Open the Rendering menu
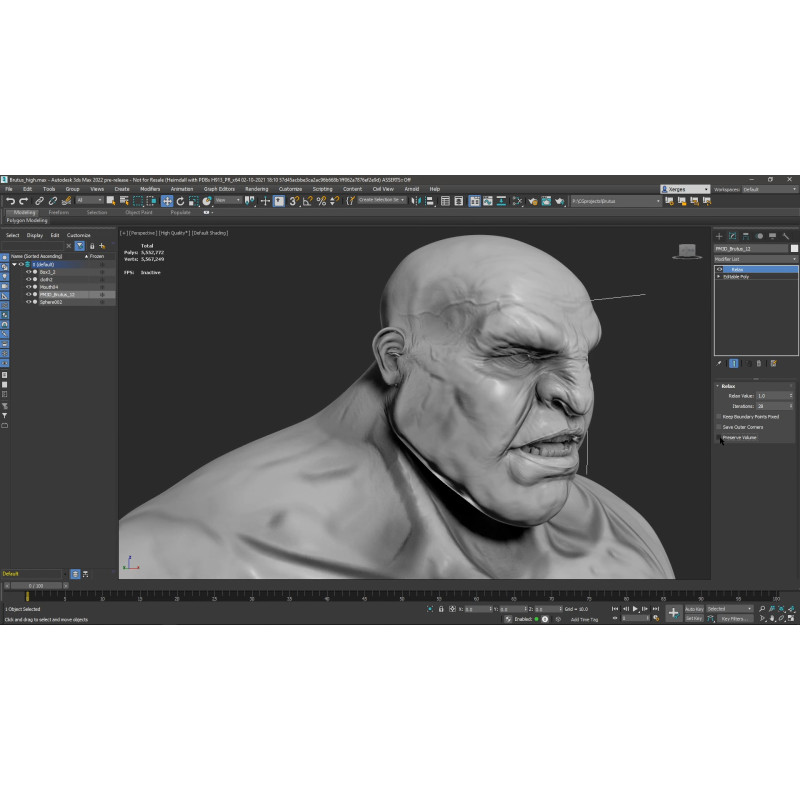This screenshot has height=800, width=800. coord(256,189)
